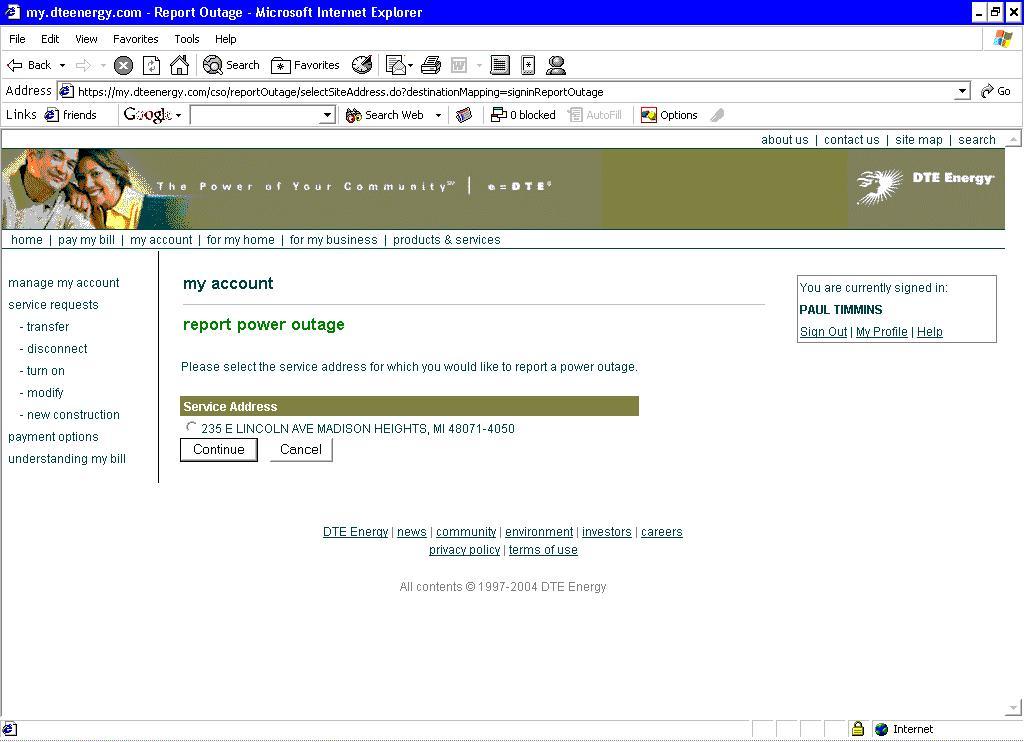Open the Favorites menu
The image size is (1028, 742).
click(x=135, y=39)
